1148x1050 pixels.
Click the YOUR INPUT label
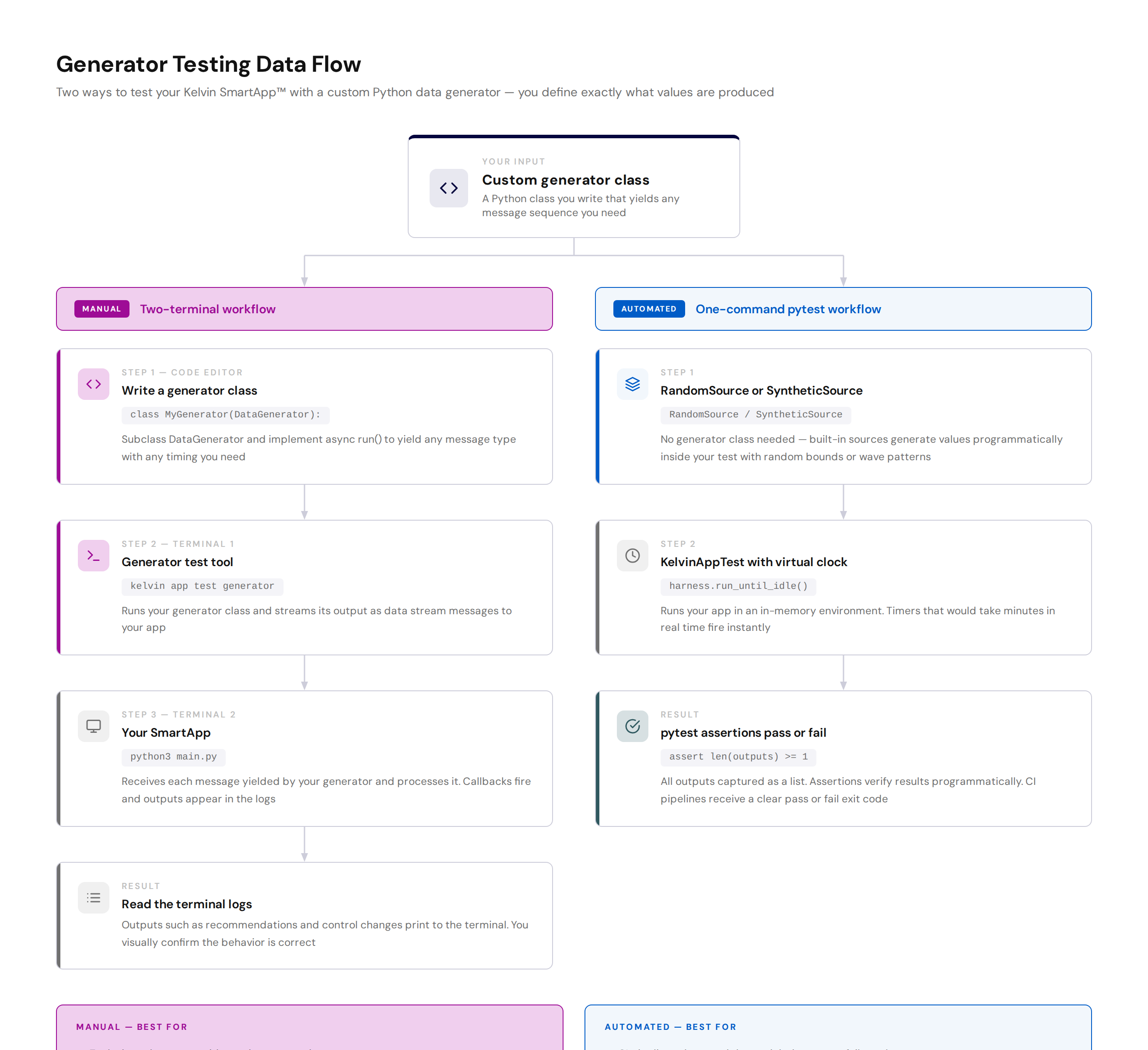coord(514,162)
